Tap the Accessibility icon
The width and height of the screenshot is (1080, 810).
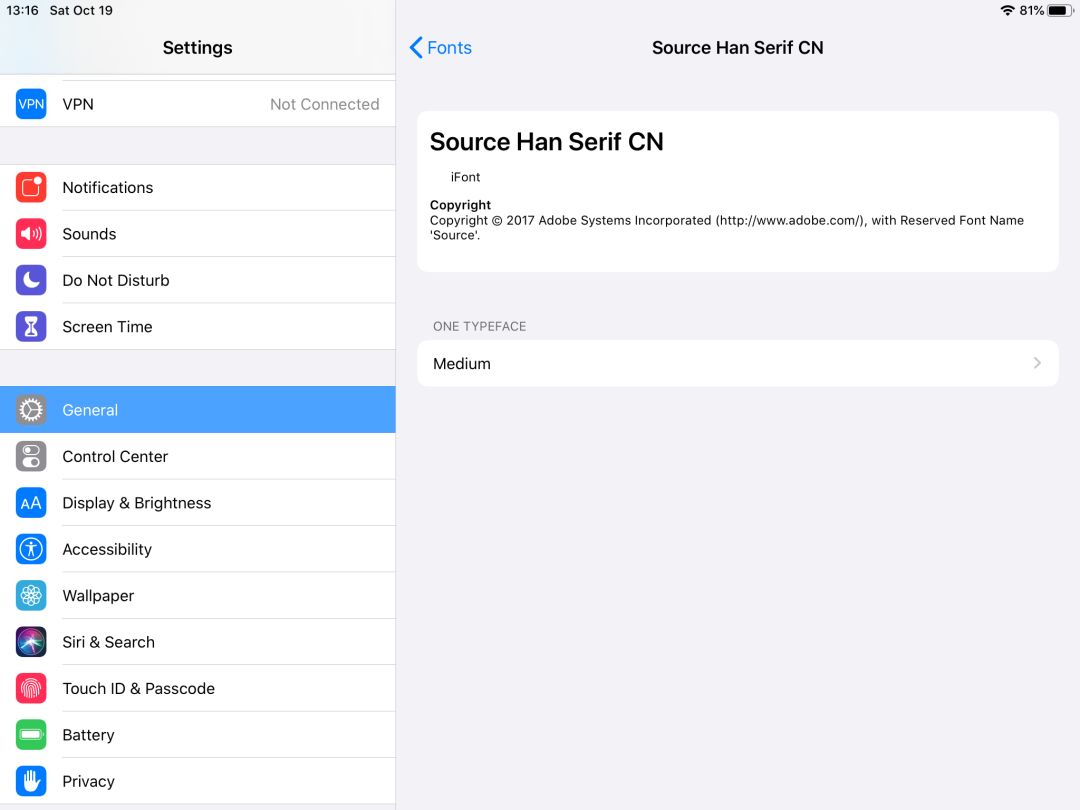pos(31,549)
